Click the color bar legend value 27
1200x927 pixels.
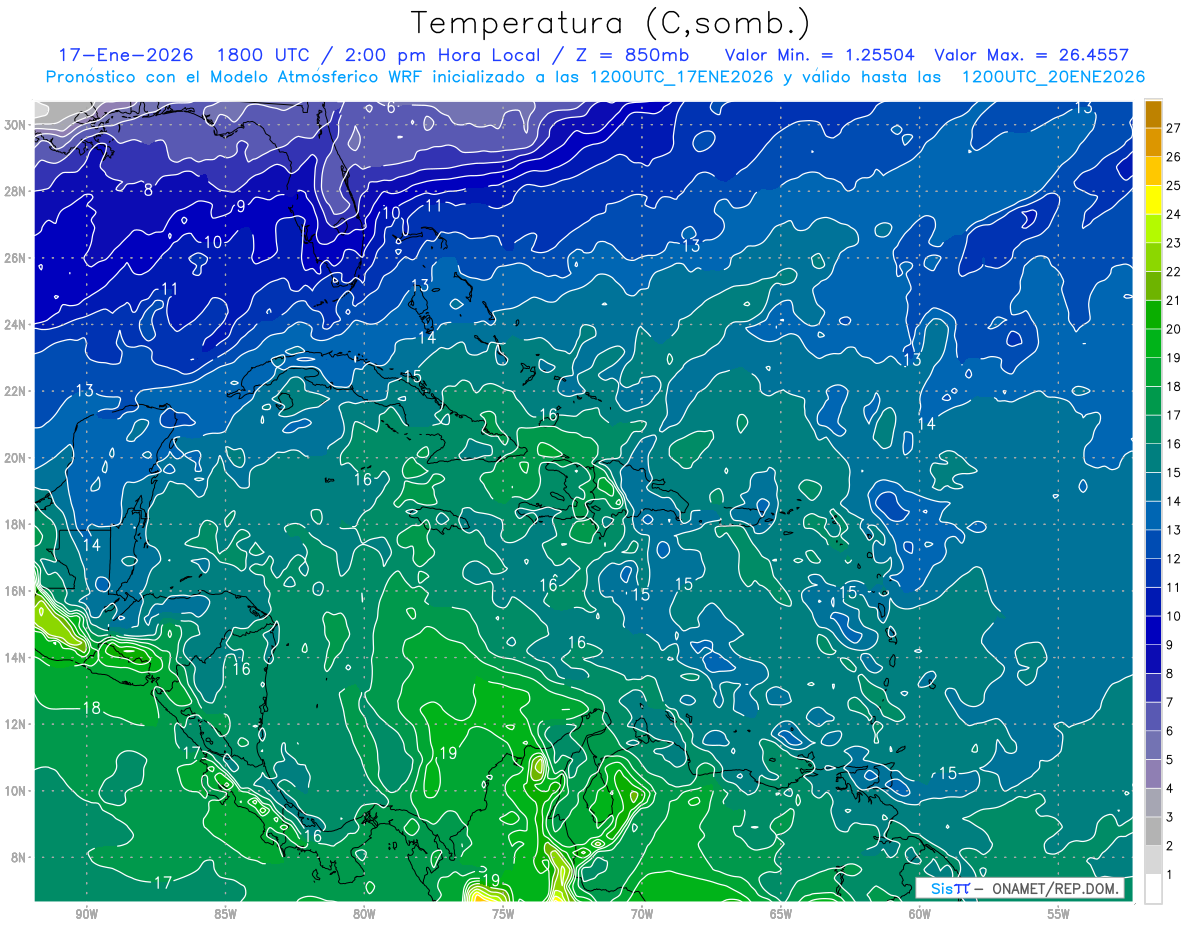point(1174,128)
